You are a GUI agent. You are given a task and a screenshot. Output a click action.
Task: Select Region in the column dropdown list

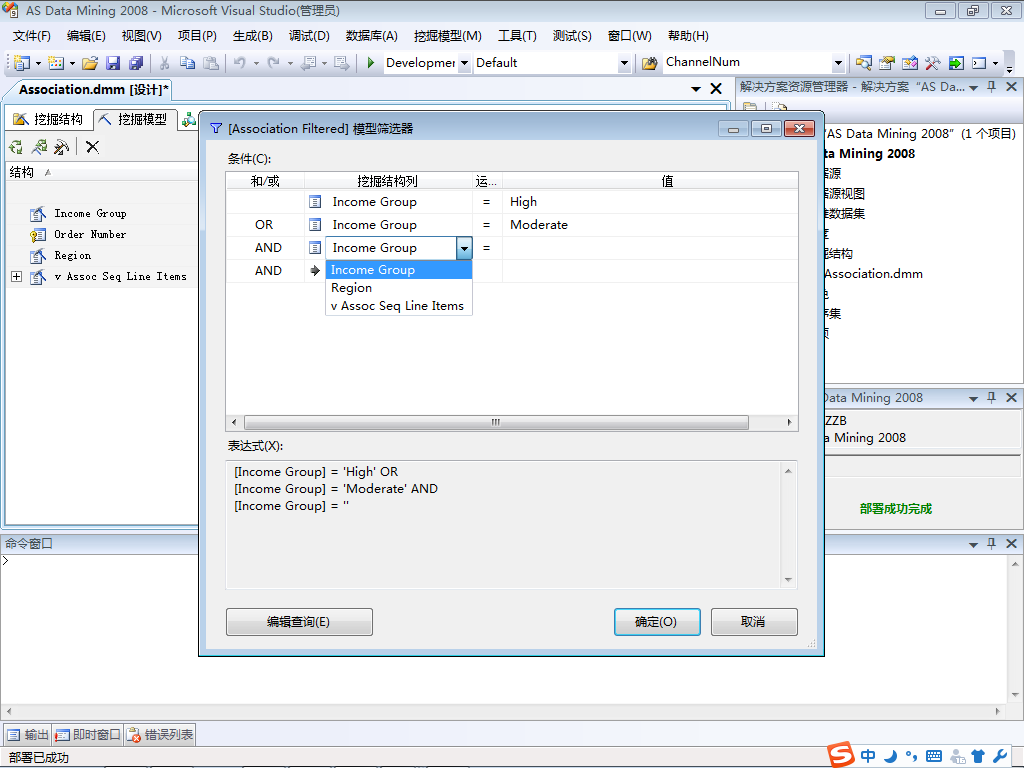click(x=398, y=288)
